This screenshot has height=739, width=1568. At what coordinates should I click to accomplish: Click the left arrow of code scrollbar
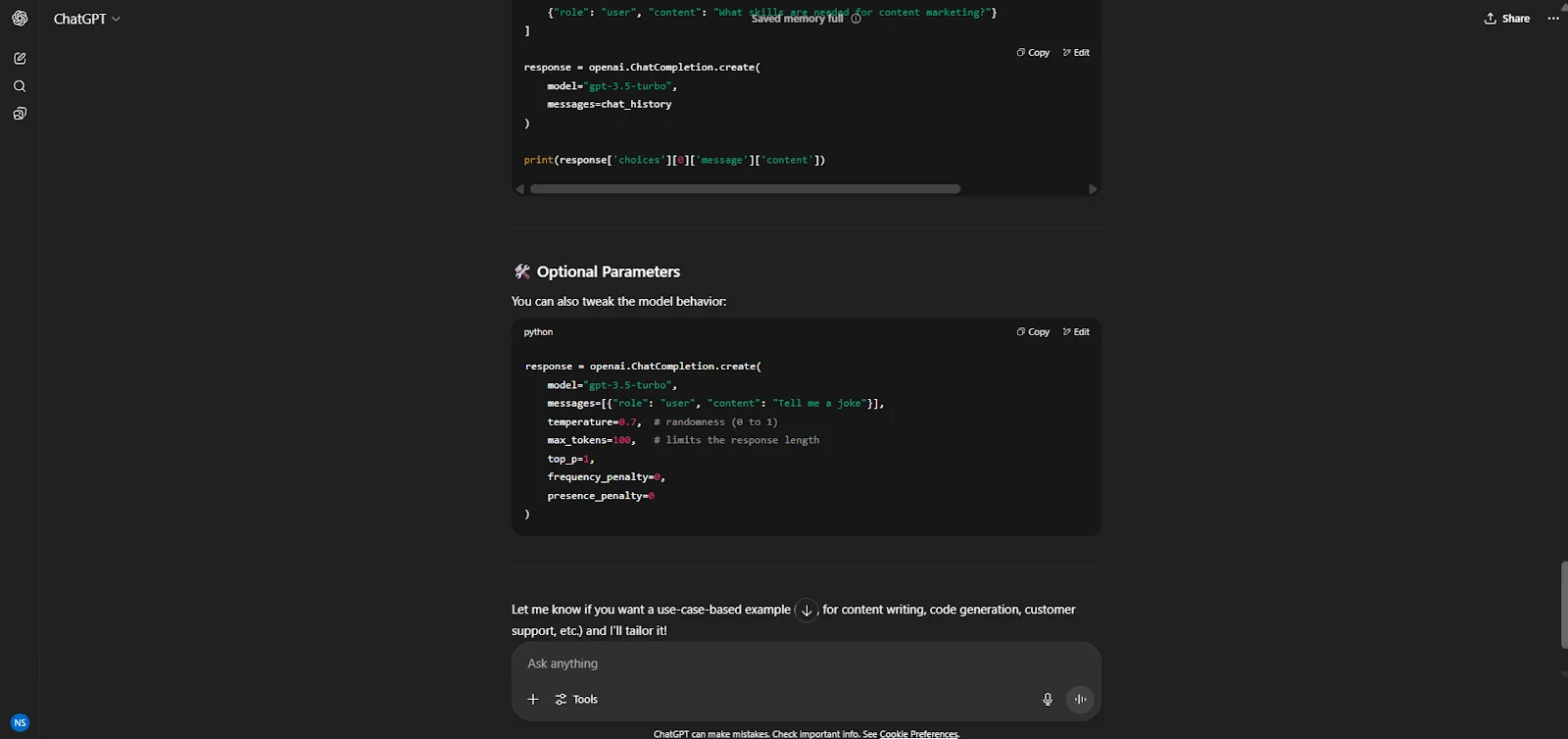[519, 189]
